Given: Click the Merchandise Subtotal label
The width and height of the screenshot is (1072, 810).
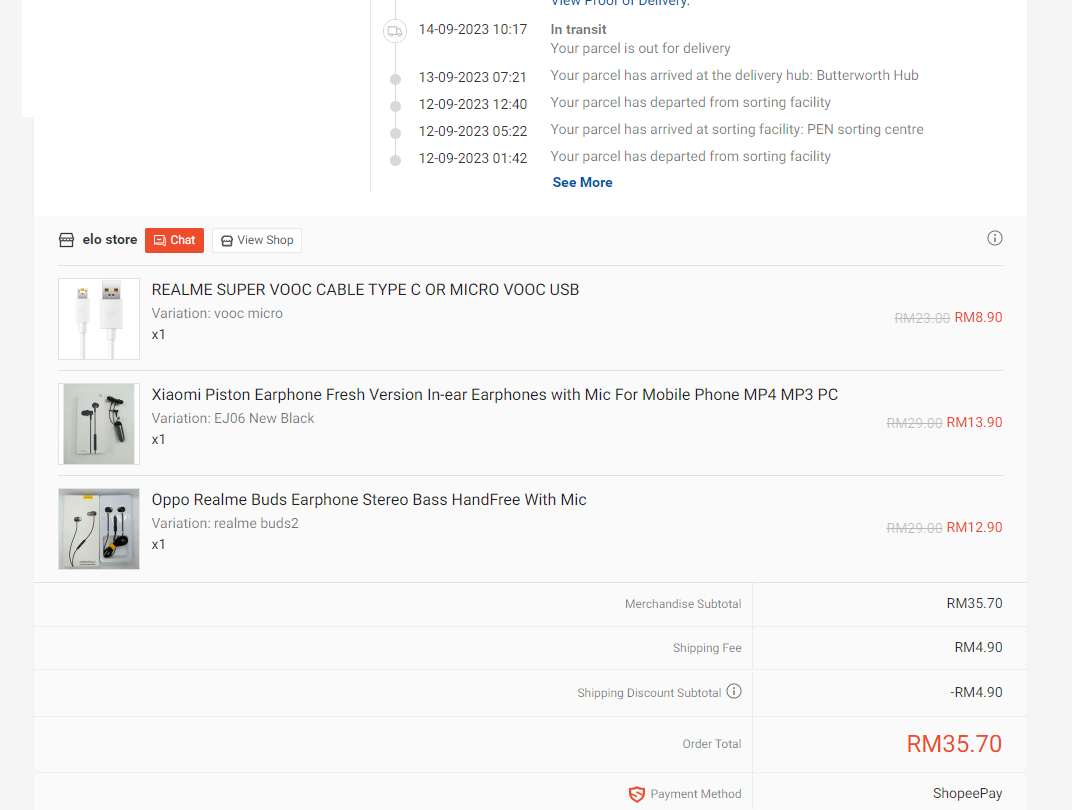Looking at the screenshot, I should pos(683,604).
